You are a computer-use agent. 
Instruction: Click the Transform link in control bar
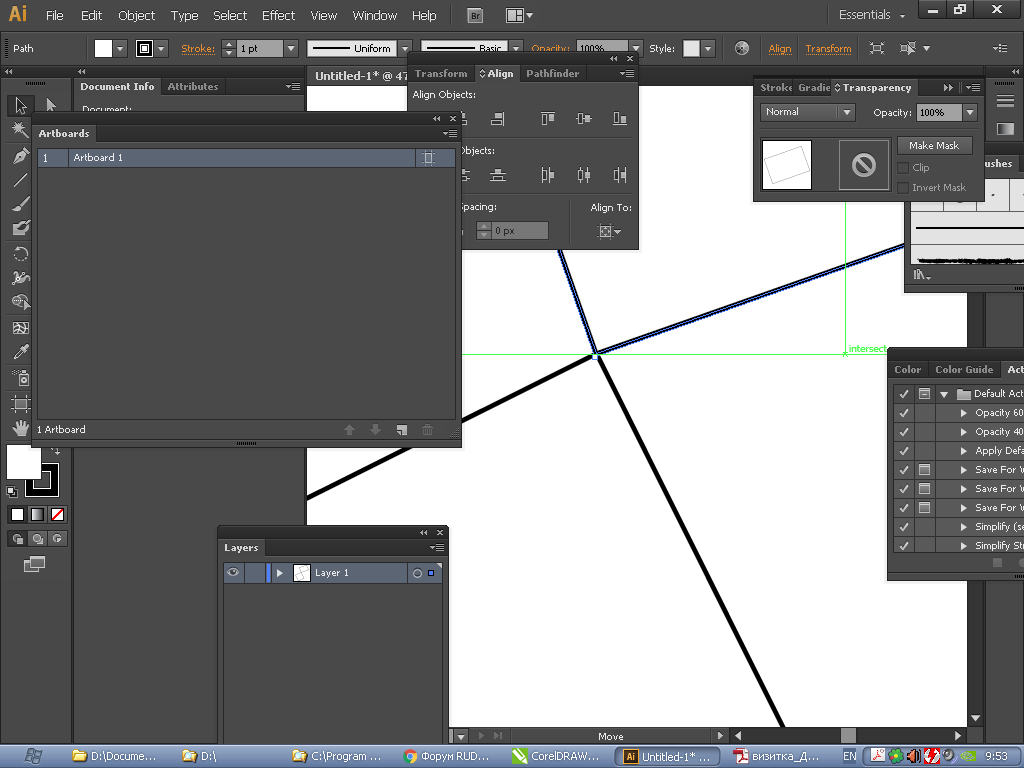pos(828,48)
